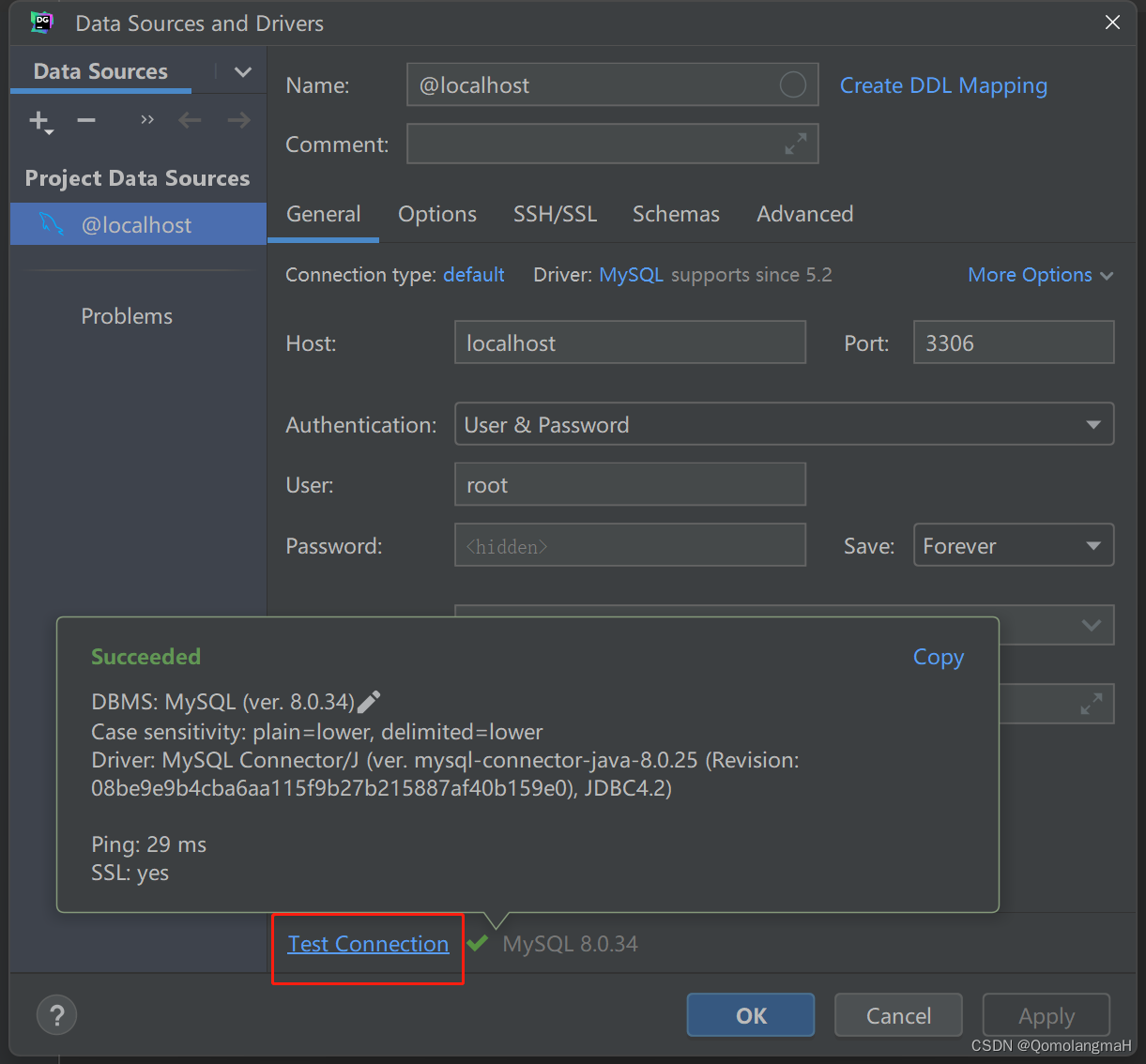
Task: Go back with the left arrow icon
Action: pyautogui.click(x=190, y=120)
